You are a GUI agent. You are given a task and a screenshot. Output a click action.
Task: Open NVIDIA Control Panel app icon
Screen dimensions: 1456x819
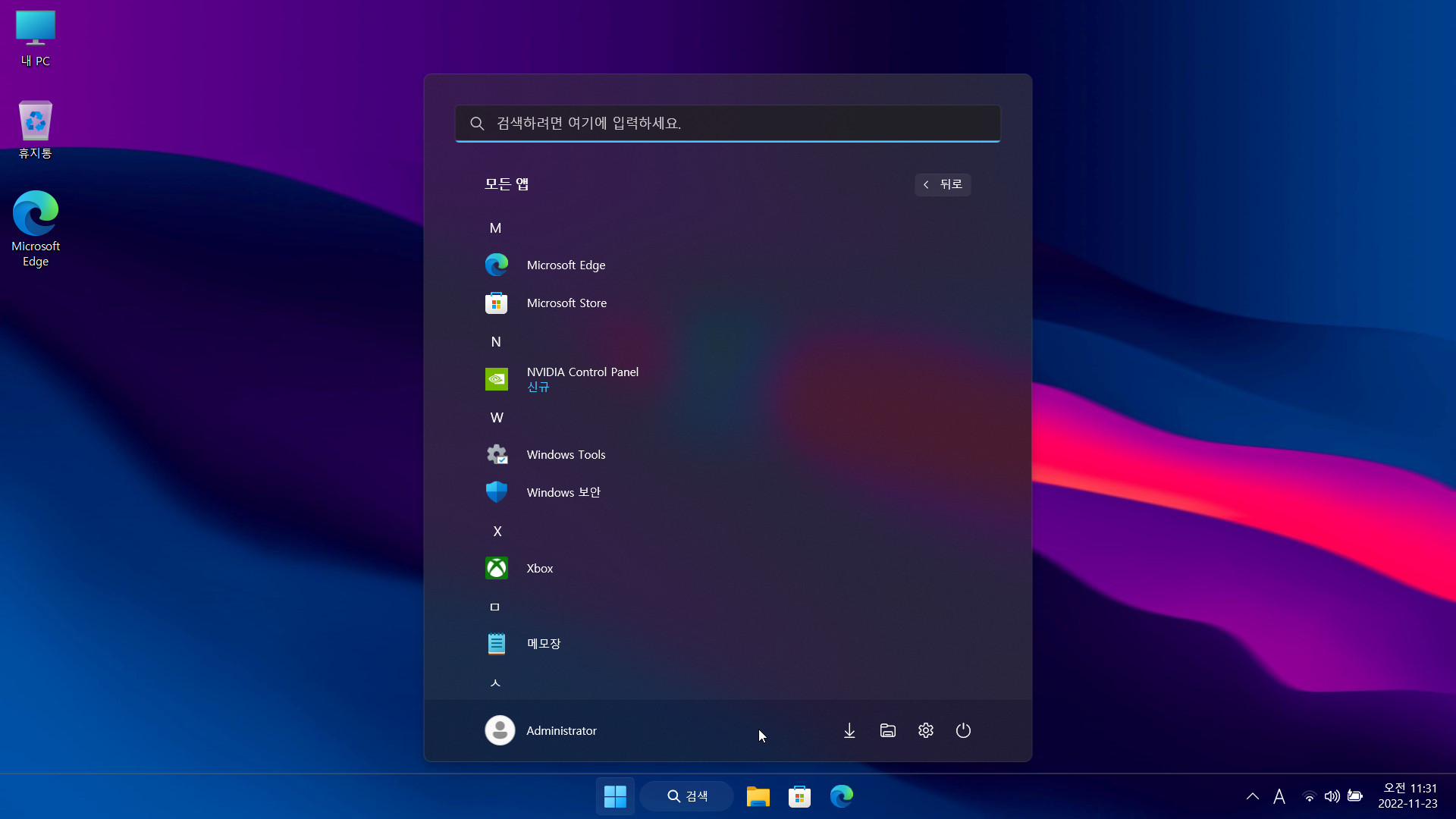(x=497, y=378)
